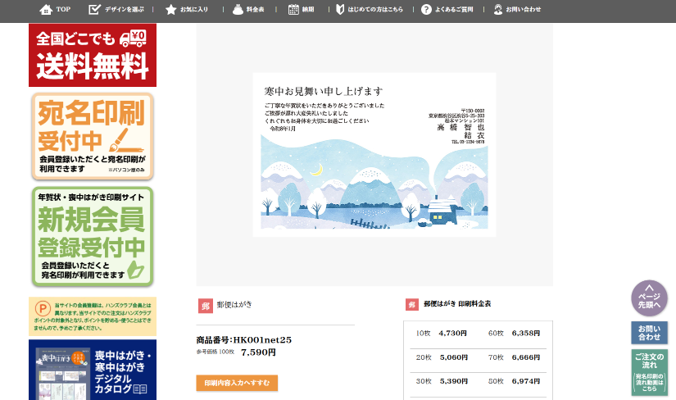676x400 pixels.
Task: Click the TOP home icon in navigation
Action: (46, 9)
